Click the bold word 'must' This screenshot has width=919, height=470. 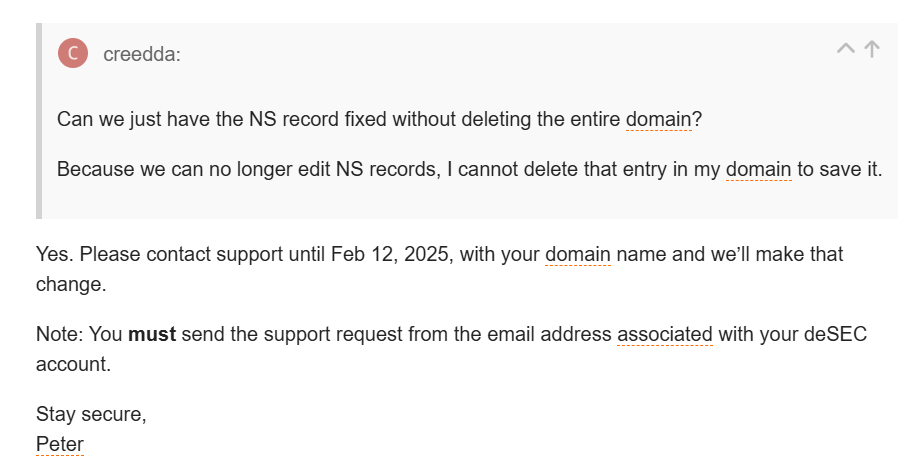[152, 334]
